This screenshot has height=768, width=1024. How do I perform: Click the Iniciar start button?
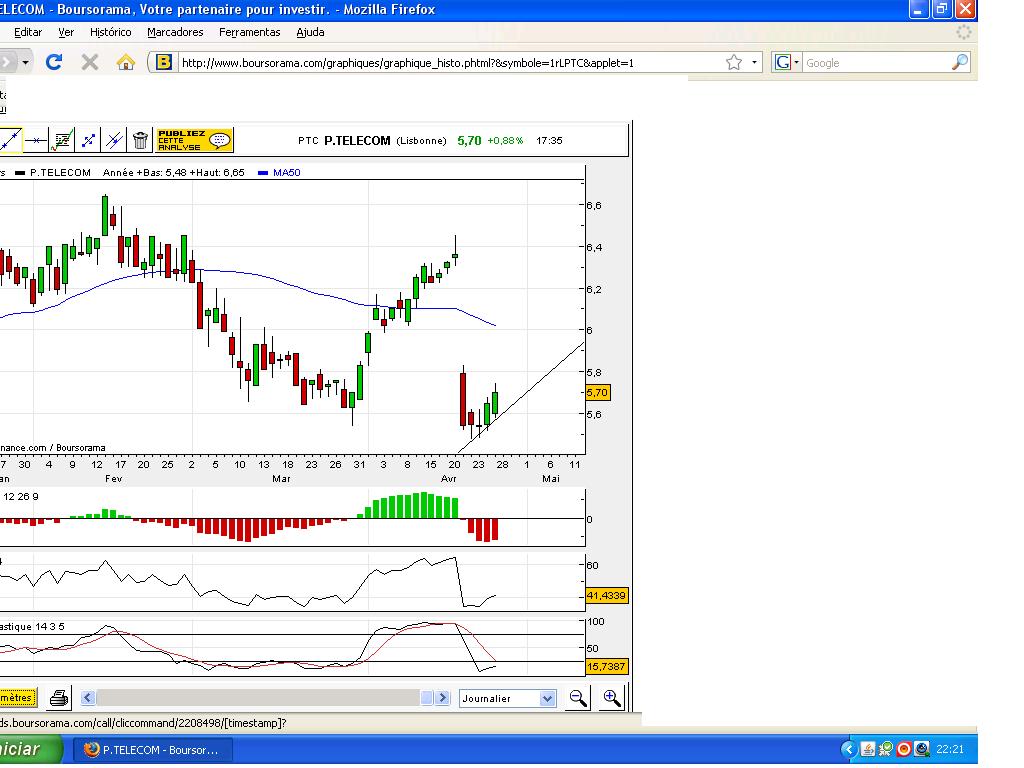(x=29, y=749)
